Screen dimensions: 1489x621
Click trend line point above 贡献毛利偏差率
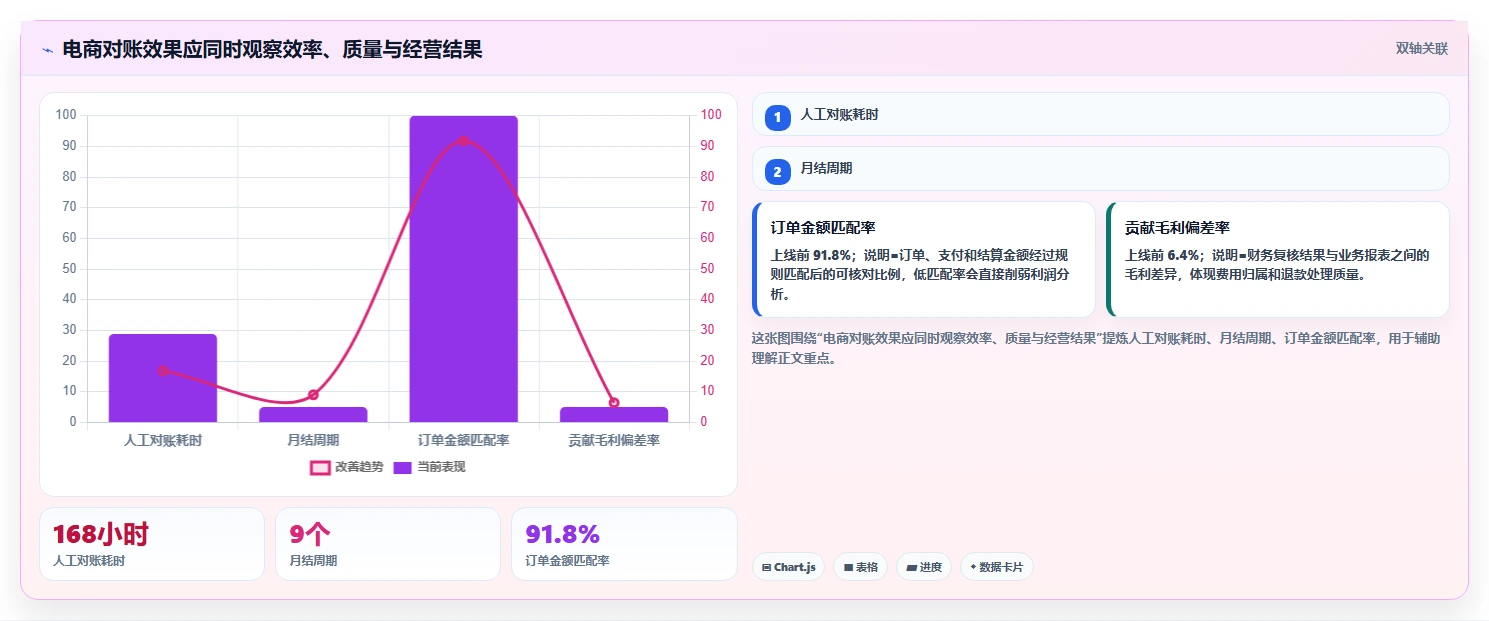[x=614, y=403]
